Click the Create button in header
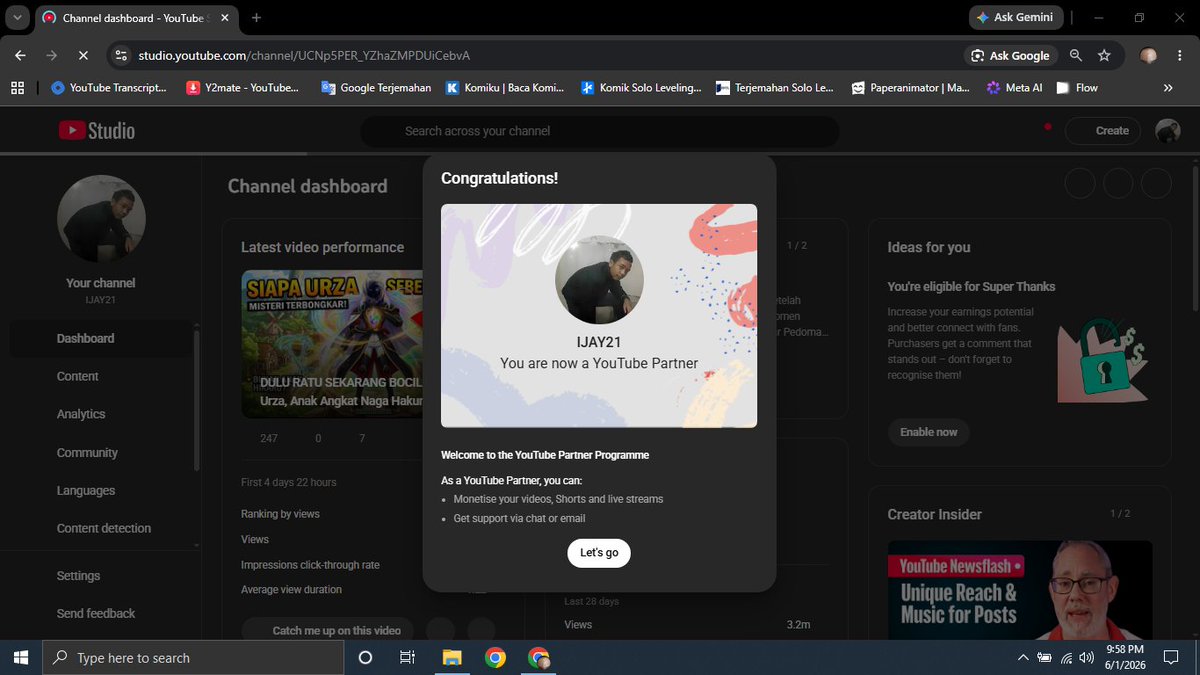 (1100, 130)
